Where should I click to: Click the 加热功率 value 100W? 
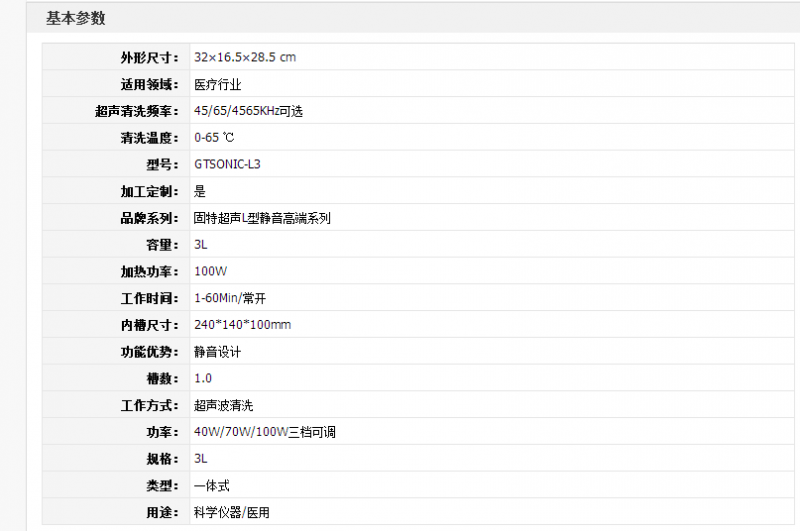coord(210,271)
